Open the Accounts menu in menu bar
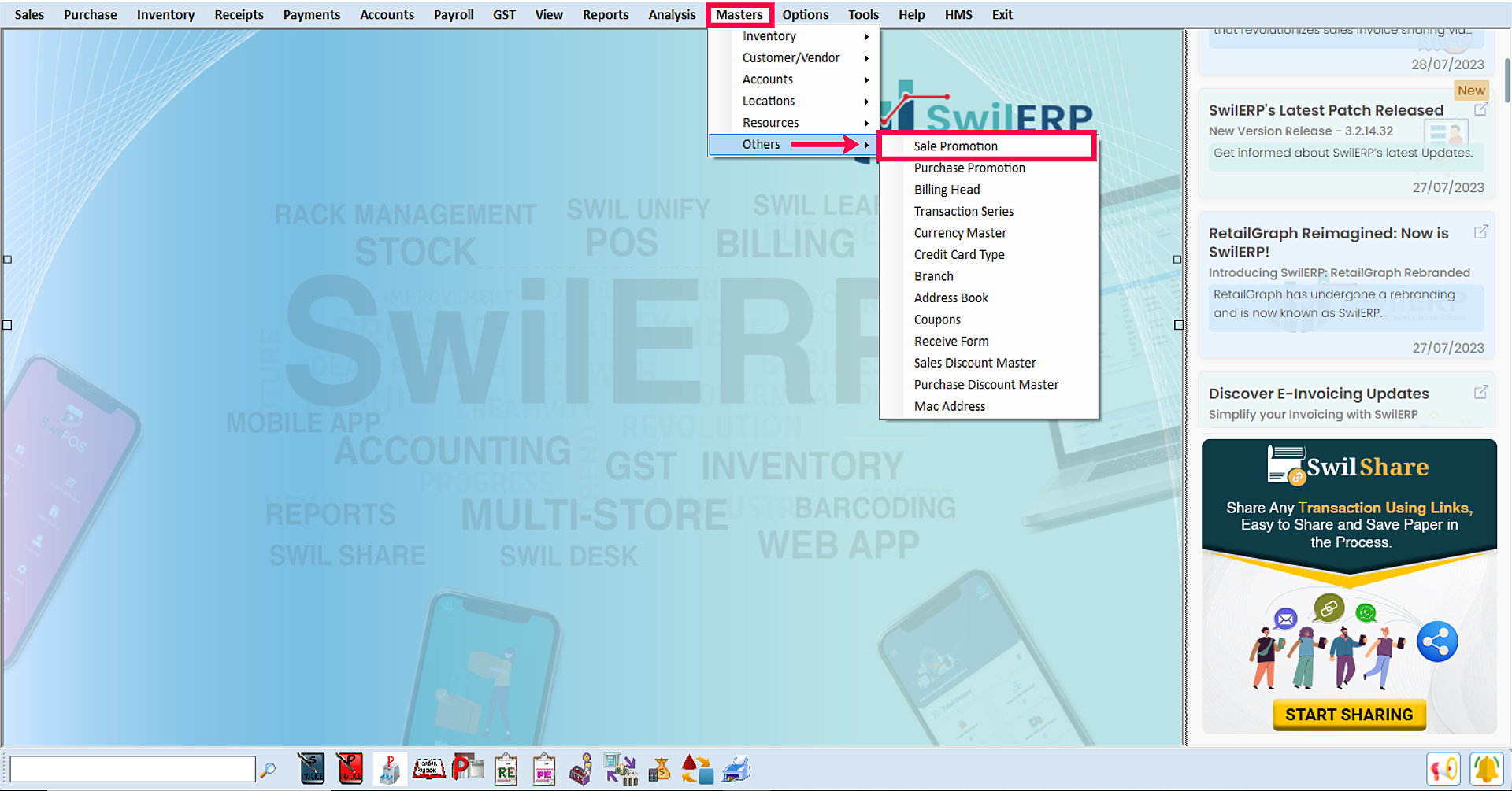The image size is (1512, 791). (x=387, y=14)
